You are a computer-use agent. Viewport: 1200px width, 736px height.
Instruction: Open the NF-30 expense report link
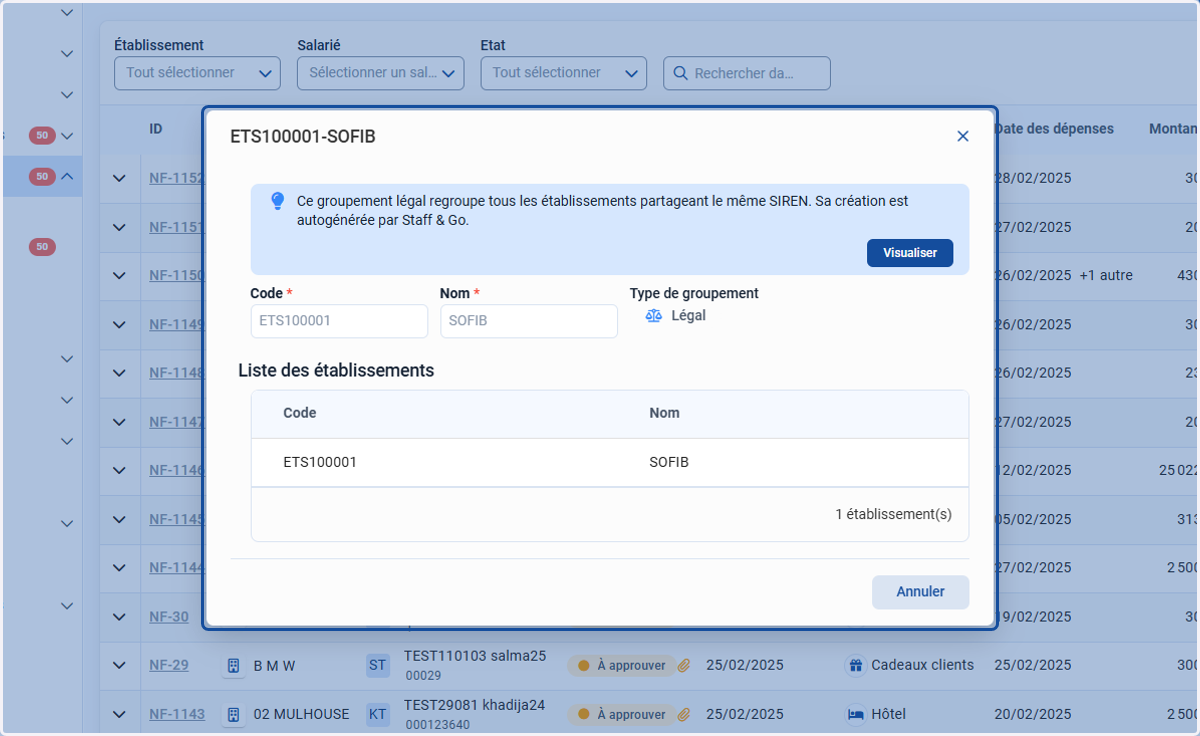168,616
